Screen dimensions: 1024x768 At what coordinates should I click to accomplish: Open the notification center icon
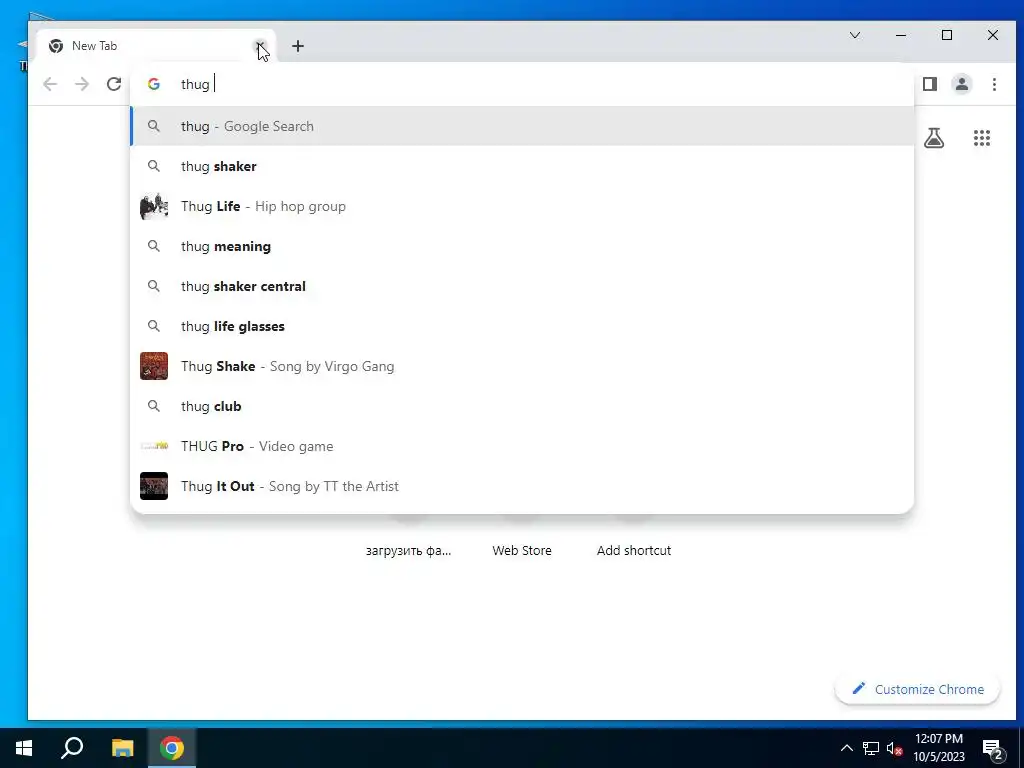[993, 749]
